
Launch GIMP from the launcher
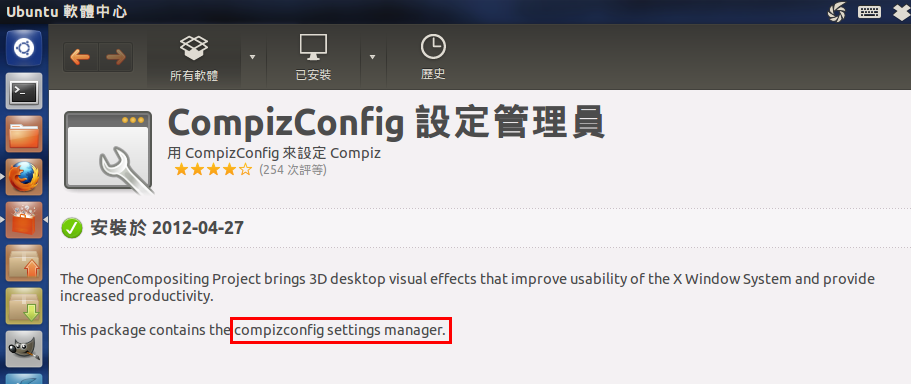coord(24,349)
